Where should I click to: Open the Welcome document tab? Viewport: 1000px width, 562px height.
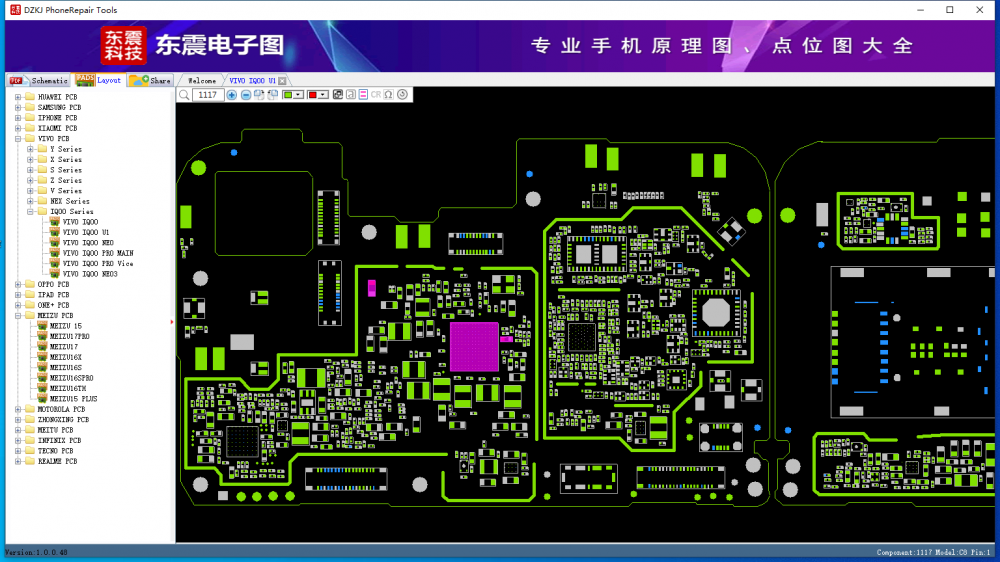click(x=201, y=80)
